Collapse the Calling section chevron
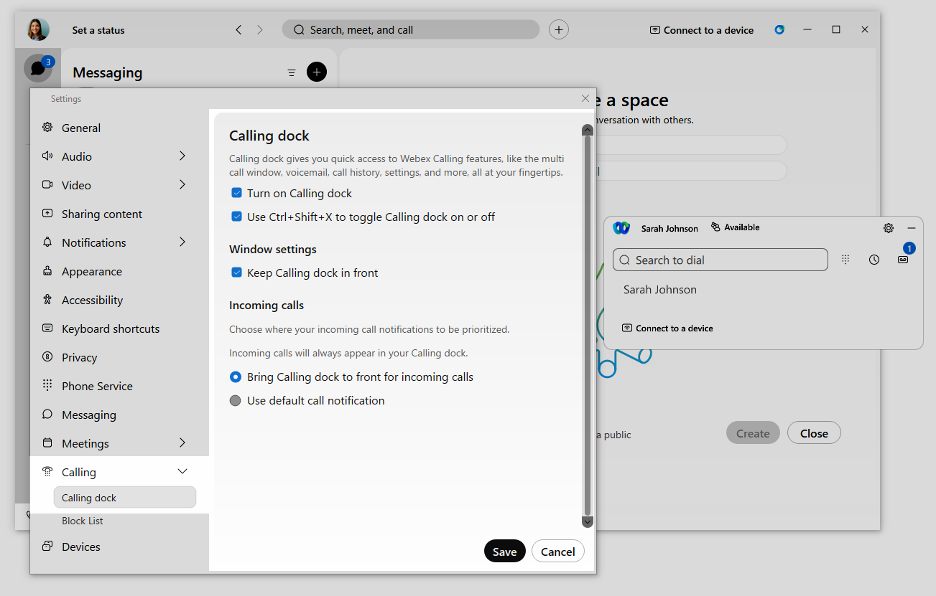Screen dimensions: 936x596 [182, 471]
